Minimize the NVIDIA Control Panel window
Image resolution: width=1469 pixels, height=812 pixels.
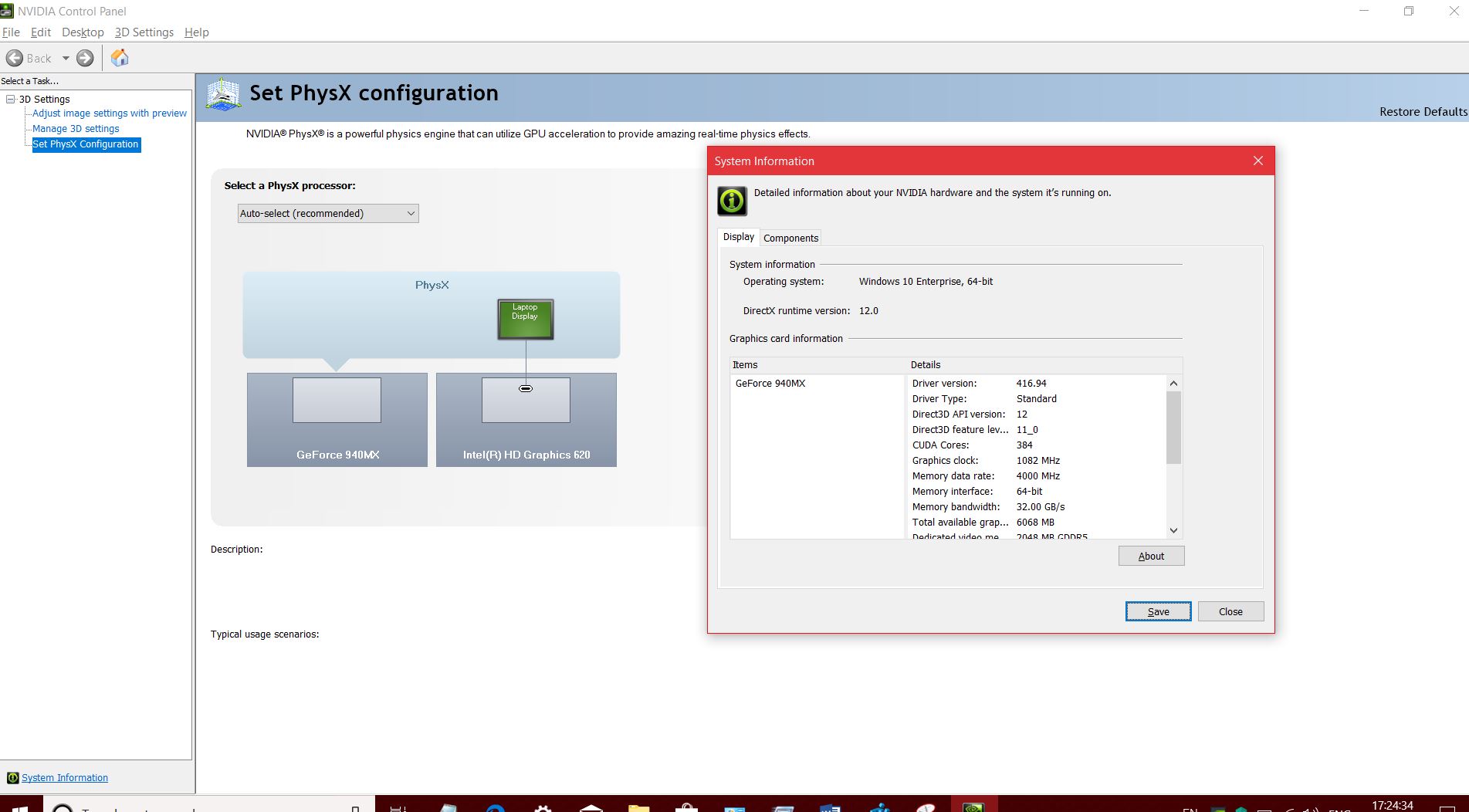1364,11
